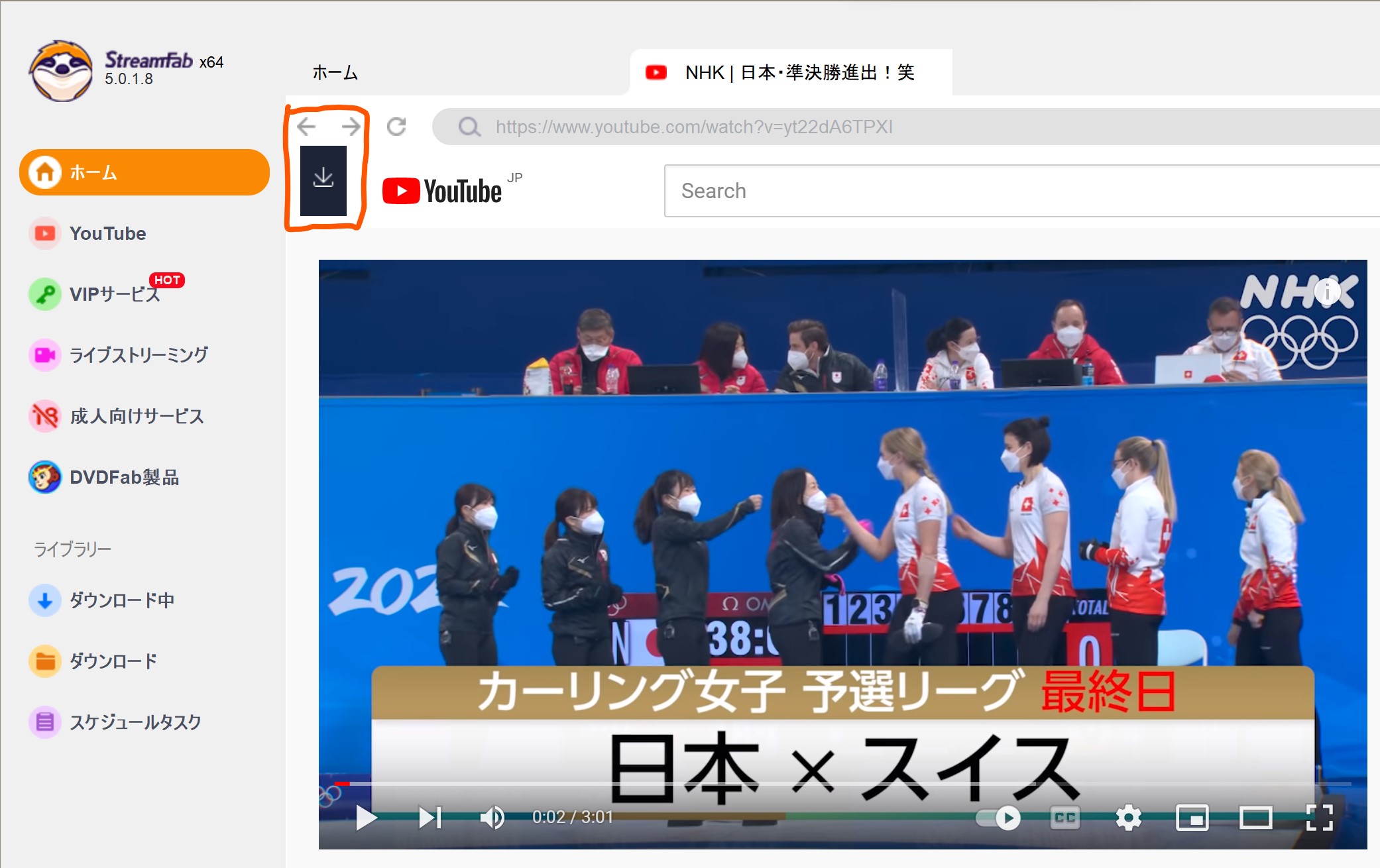
Task: Switch to the ホーム tab
Action: (x=335, y=72)
